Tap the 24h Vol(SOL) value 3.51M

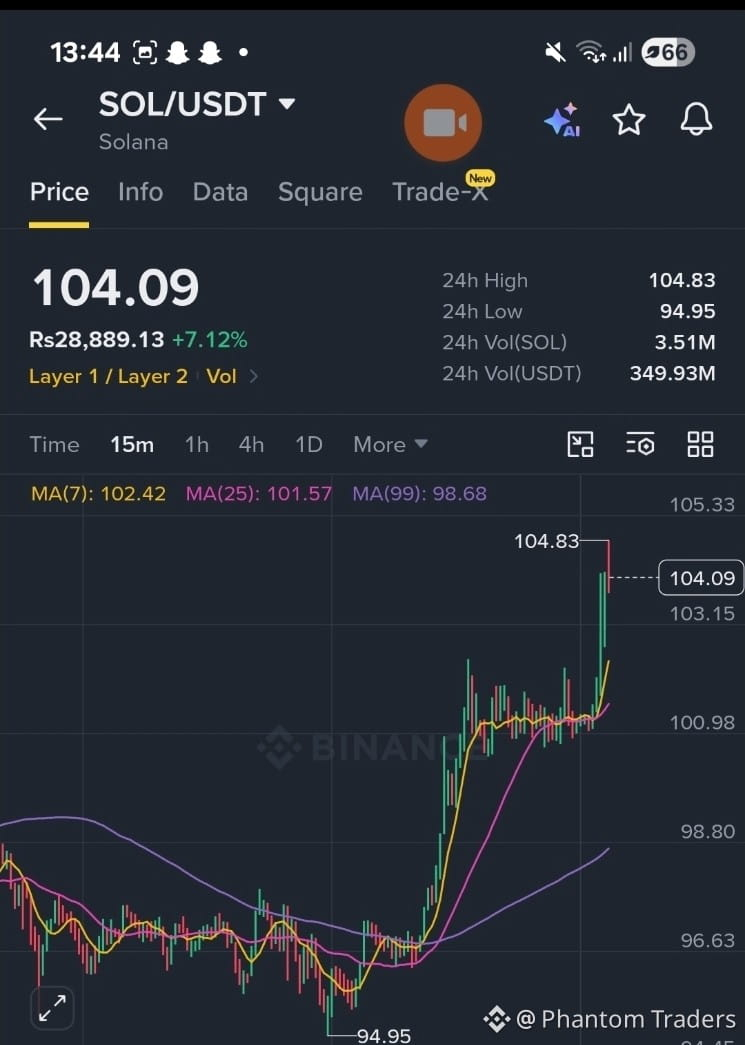pyautogui.click(x=684, y=343)
